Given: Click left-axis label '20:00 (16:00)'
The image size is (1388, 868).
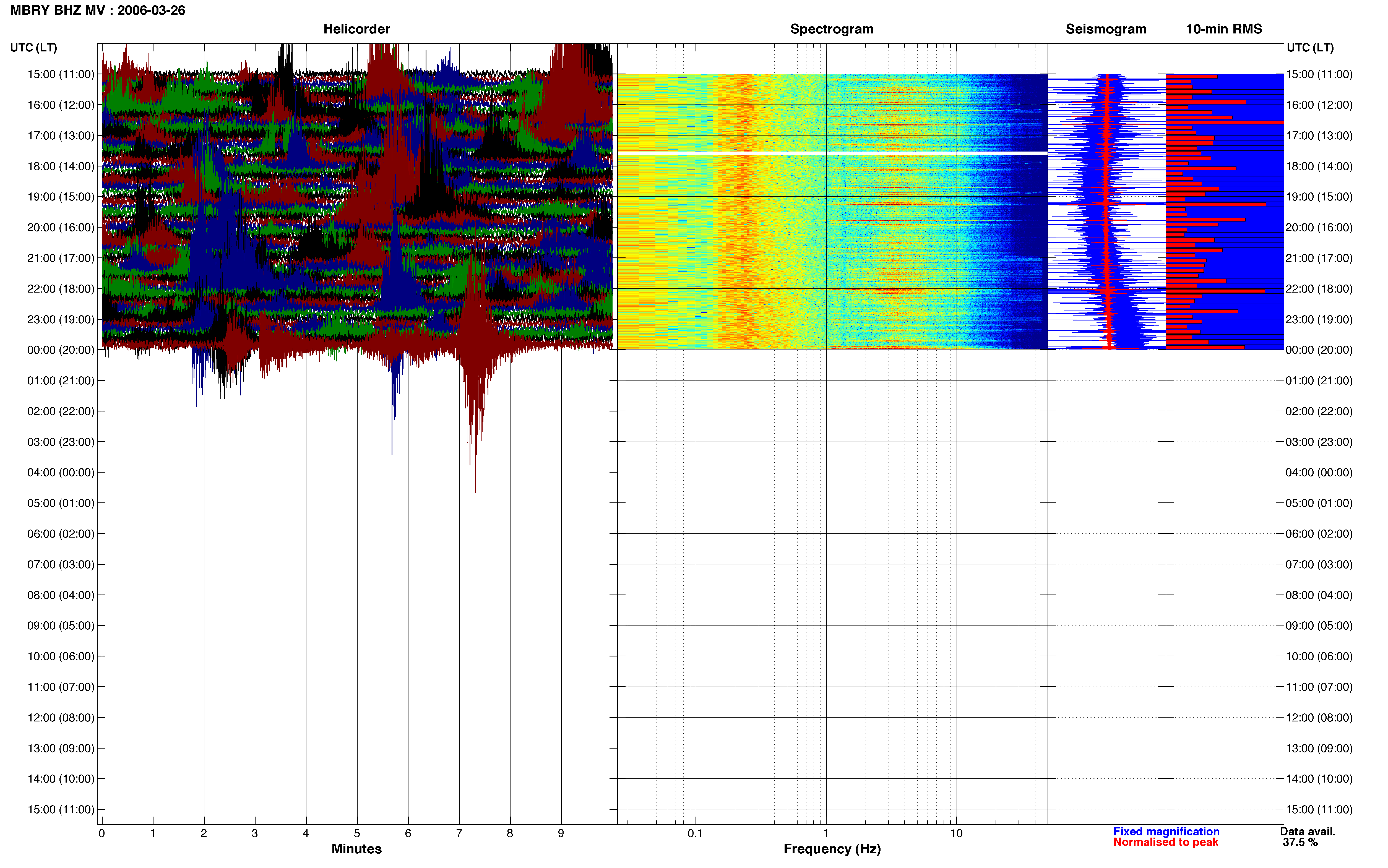Looking at the screenshot, I should coord(61,227).
